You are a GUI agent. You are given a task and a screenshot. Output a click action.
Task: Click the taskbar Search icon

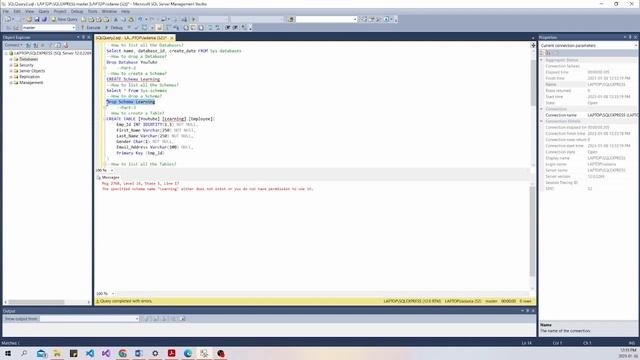tap(24, 353)
